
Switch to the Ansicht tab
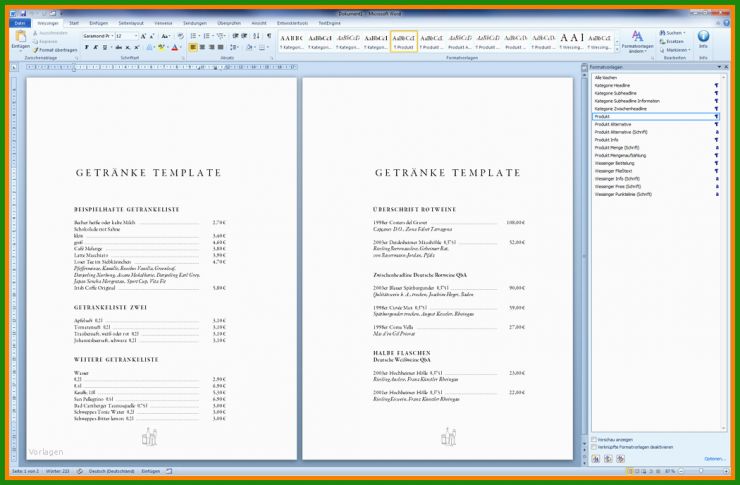[259, 23]
